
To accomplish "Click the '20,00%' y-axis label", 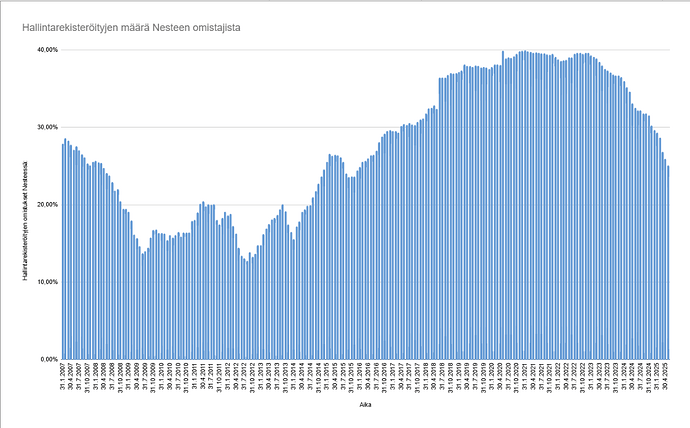I will [47, 205].
